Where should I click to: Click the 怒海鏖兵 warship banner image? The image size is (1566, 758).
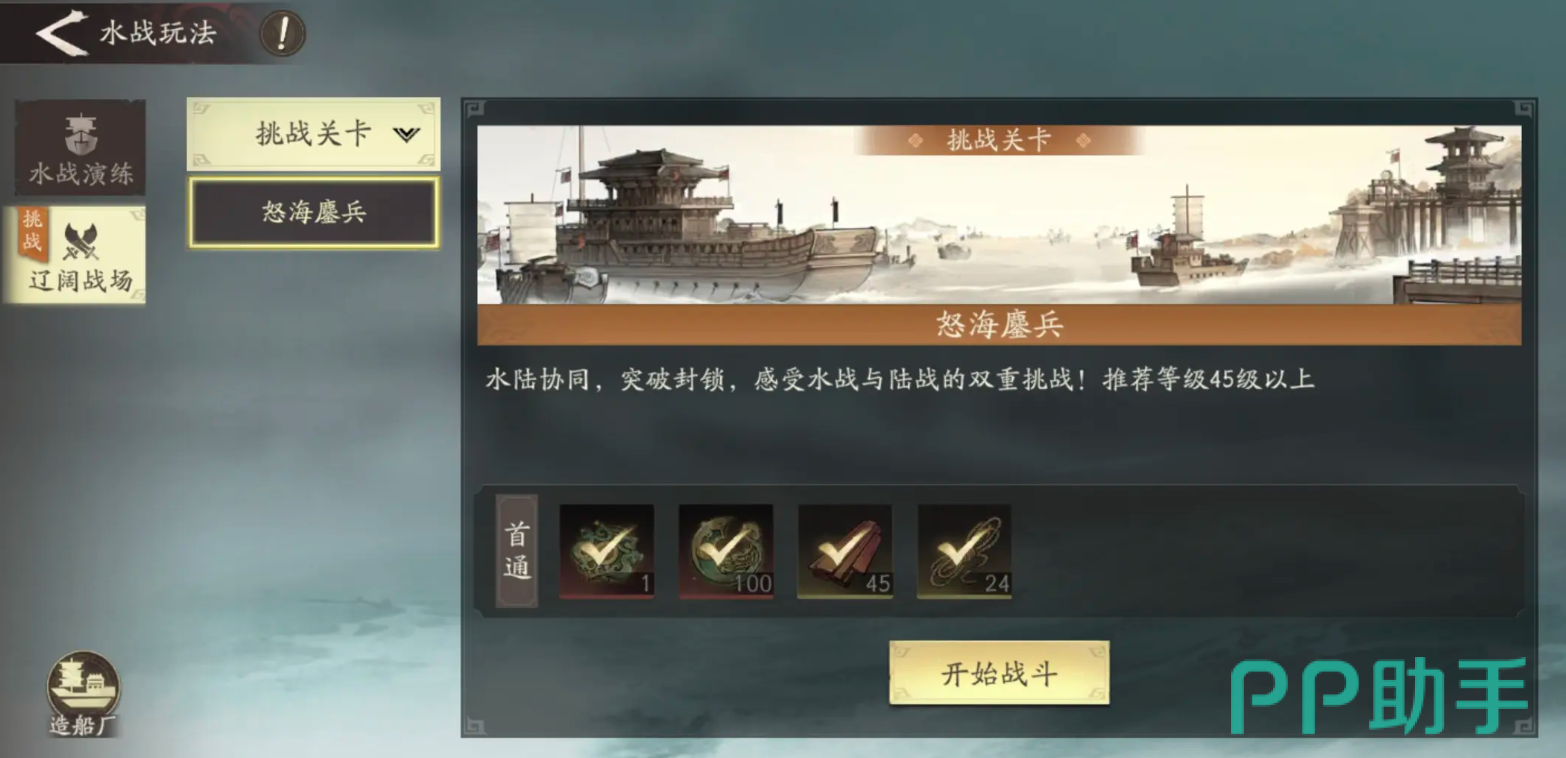[999, 214]
